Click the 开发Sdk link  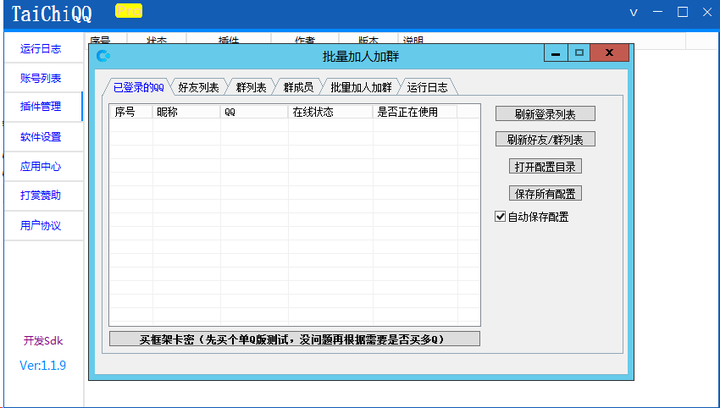[x=43, y=341]
